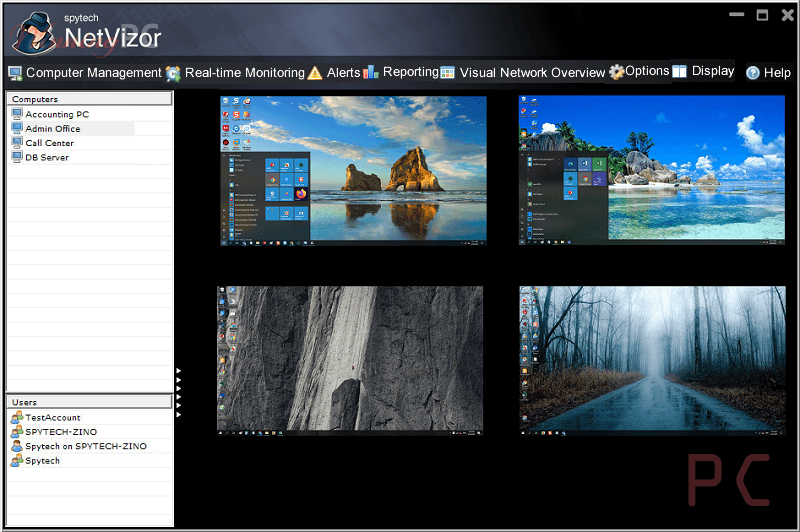
Task: Click the Computer Management monitor icon
Action: click(15, 73)
